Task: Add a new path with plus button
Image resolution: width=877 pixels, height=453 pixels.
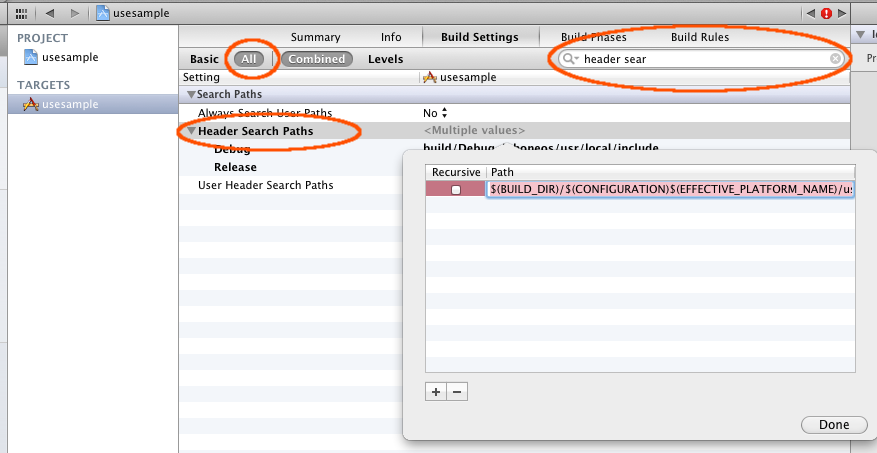Action: [436, 392]
